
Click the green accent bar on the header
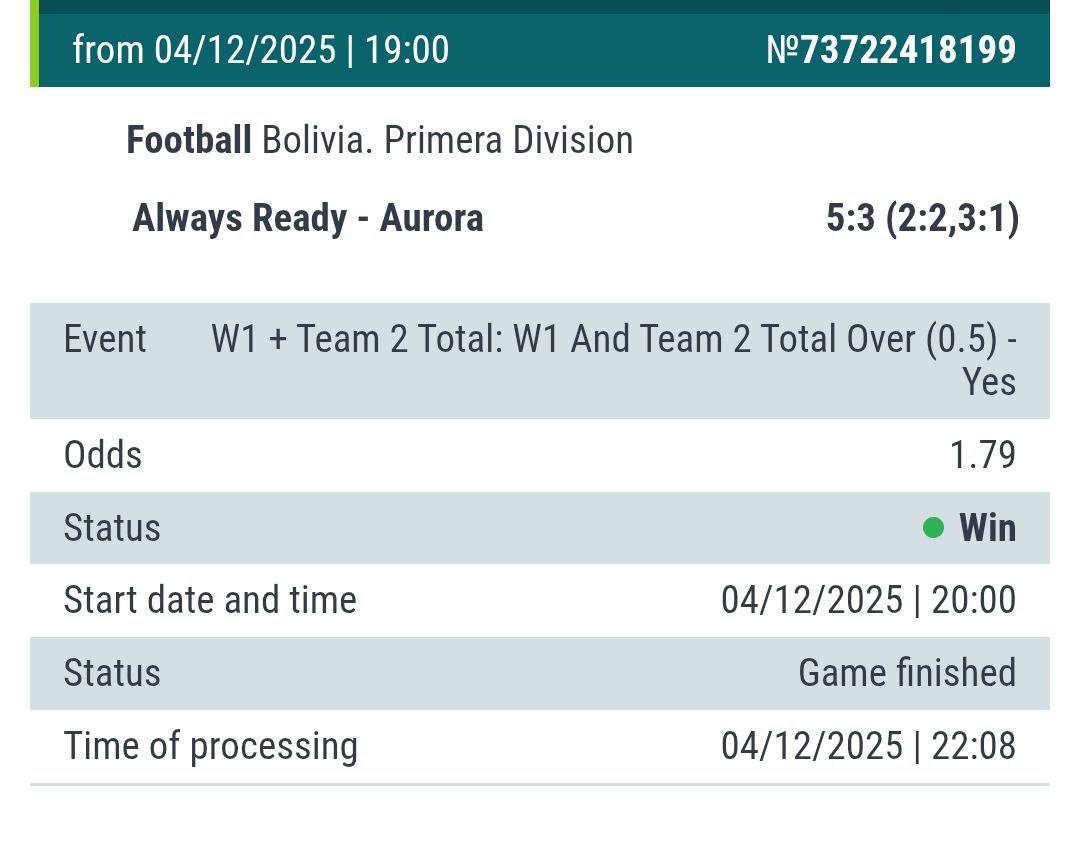pos(35,45)
